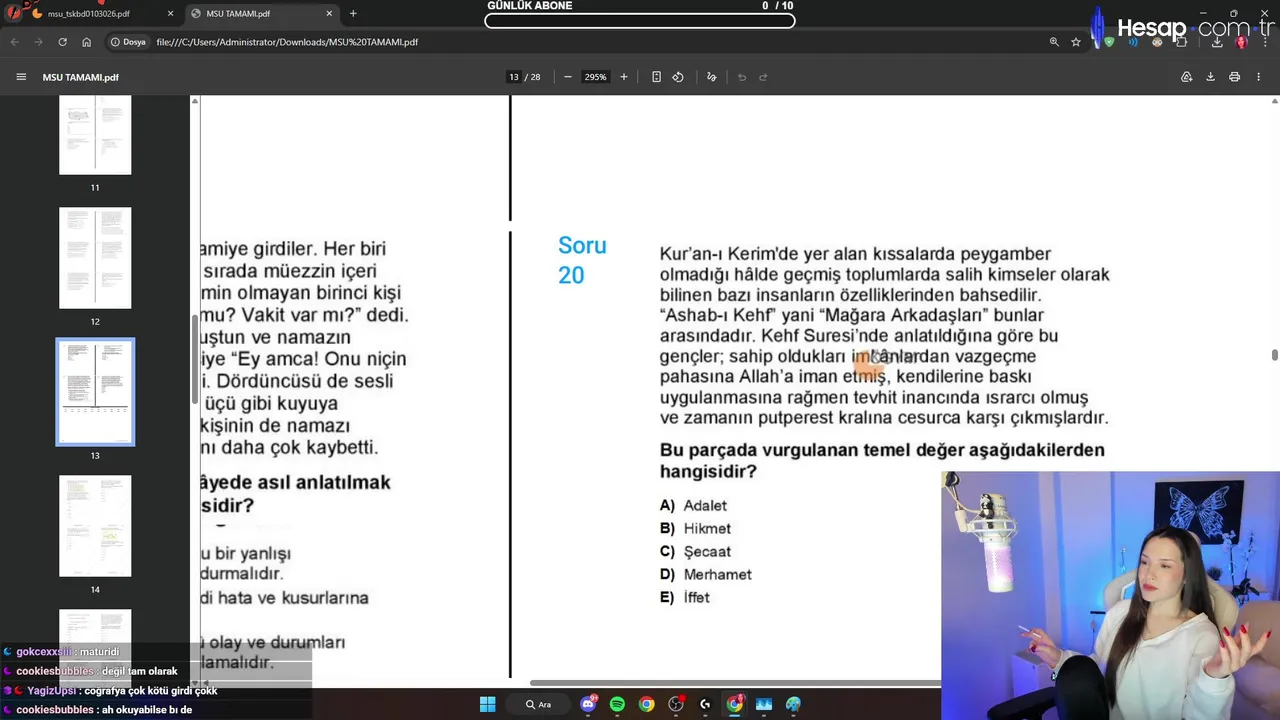Click answer option C) Şecaat
Screen dimensions: 1280x720
click(695, 552)
